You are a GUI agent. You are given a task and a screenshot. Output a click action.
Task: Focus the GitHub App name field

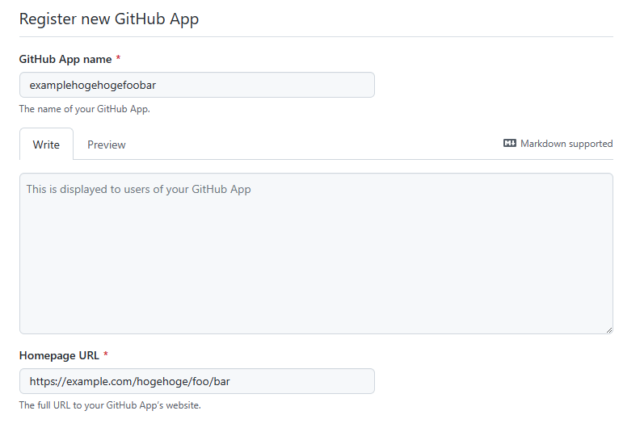coord(197,85)
